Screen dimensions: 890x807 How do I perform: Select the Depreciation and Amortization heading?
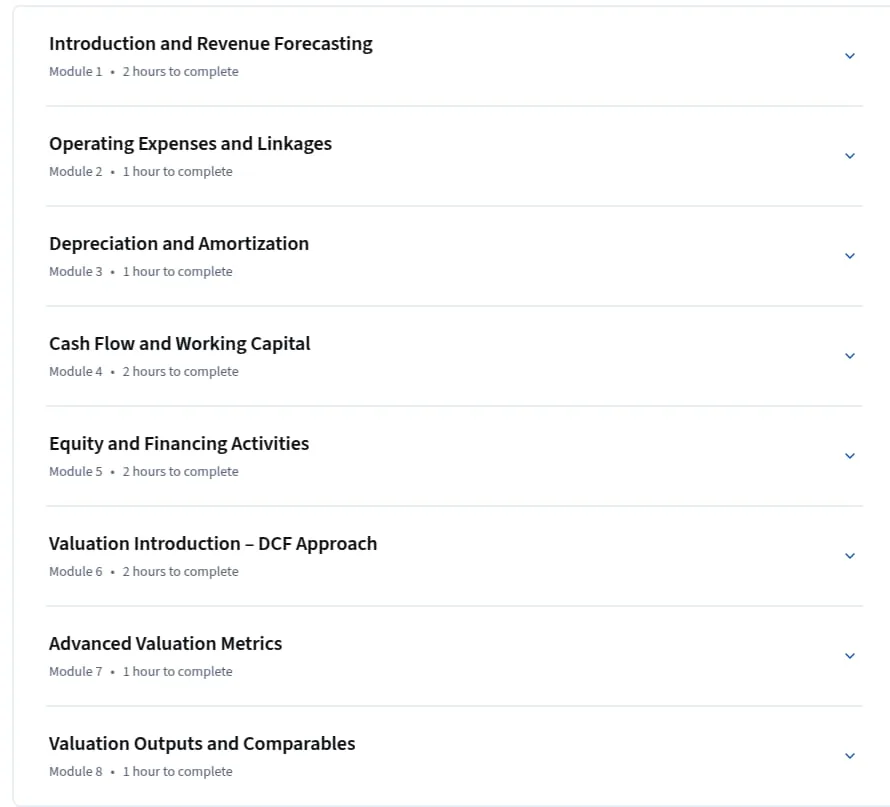[179, 243]
